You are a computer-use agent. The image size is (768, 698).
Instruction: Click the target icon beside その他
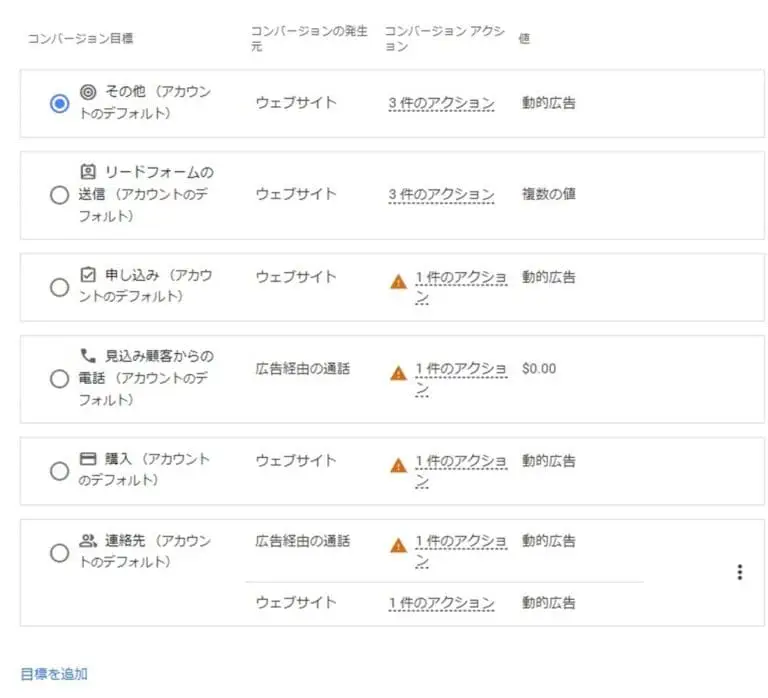[x=88, y=92]
